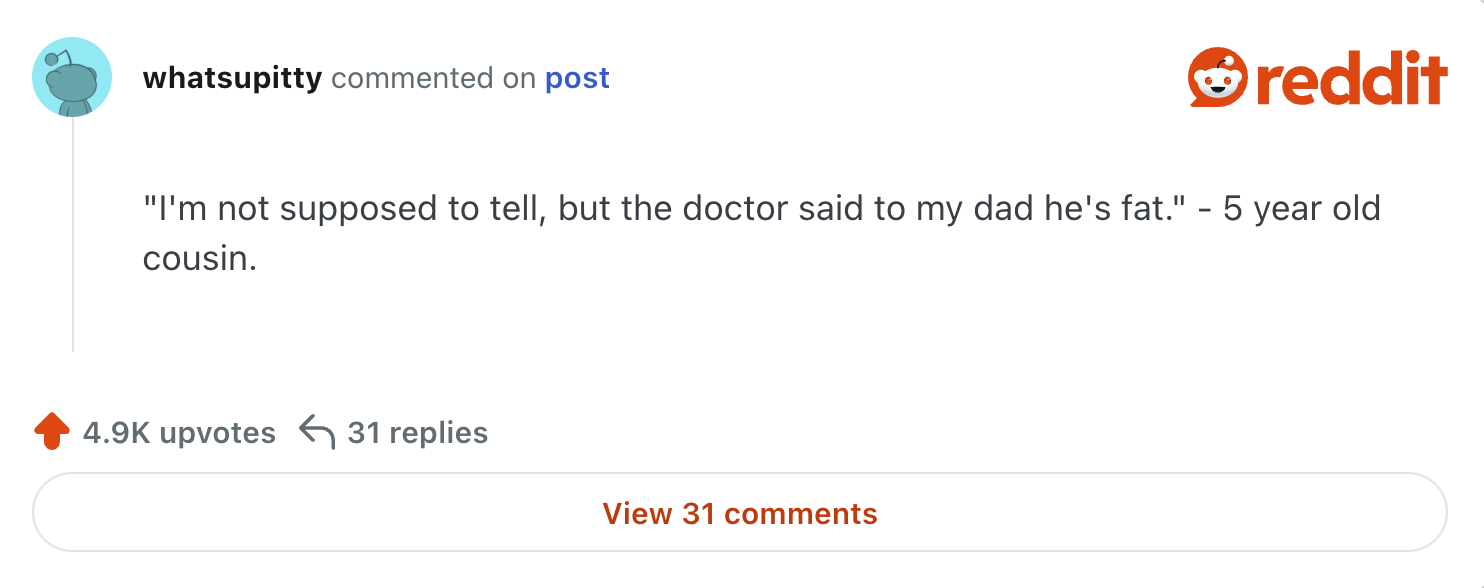Click the "5 year old" text in comment

click(x=1302, y=210)
